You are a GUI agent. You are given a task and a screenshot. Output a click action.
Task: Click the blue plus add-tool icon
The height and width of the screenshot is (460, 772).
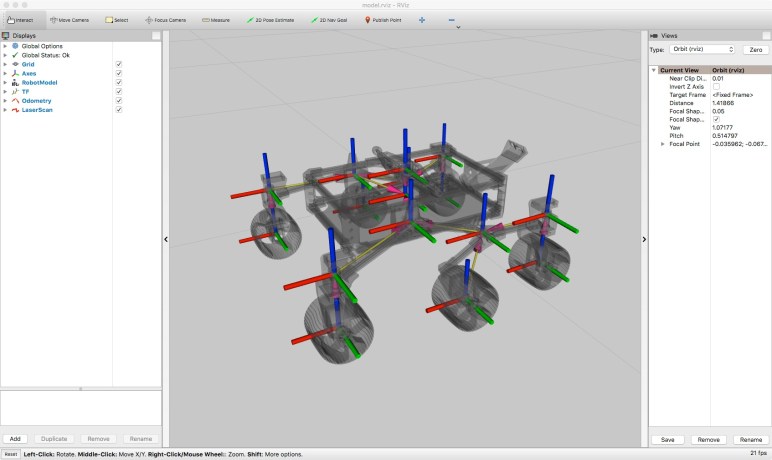(421, 19)
